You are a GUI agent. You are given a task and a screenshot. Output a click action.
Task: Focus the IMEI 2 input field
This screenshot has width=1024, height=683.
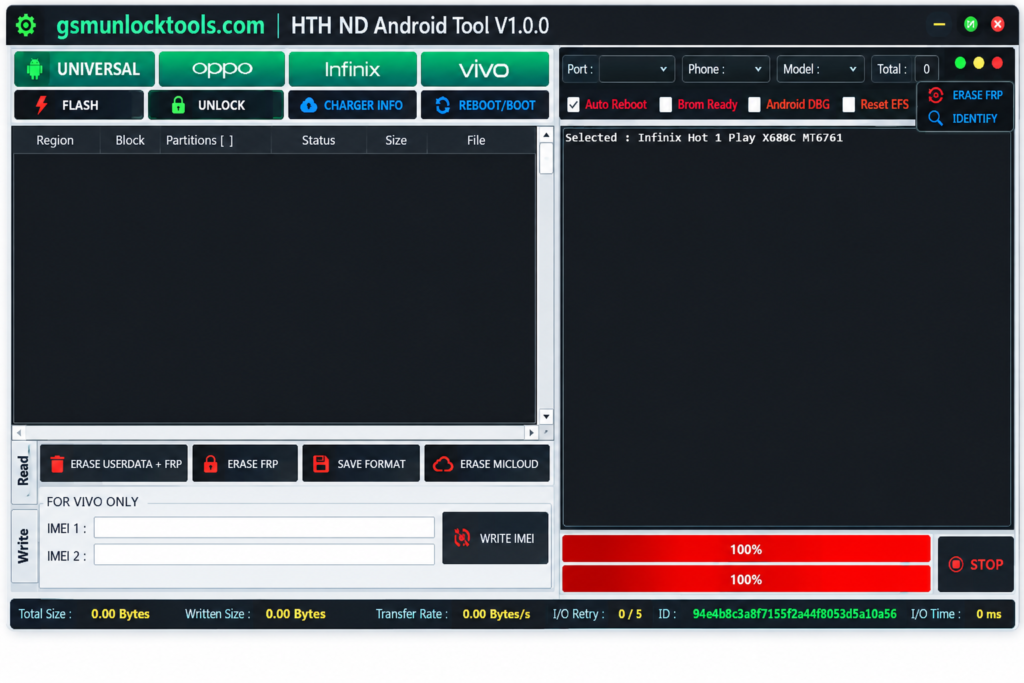click(x=264, y=555)
